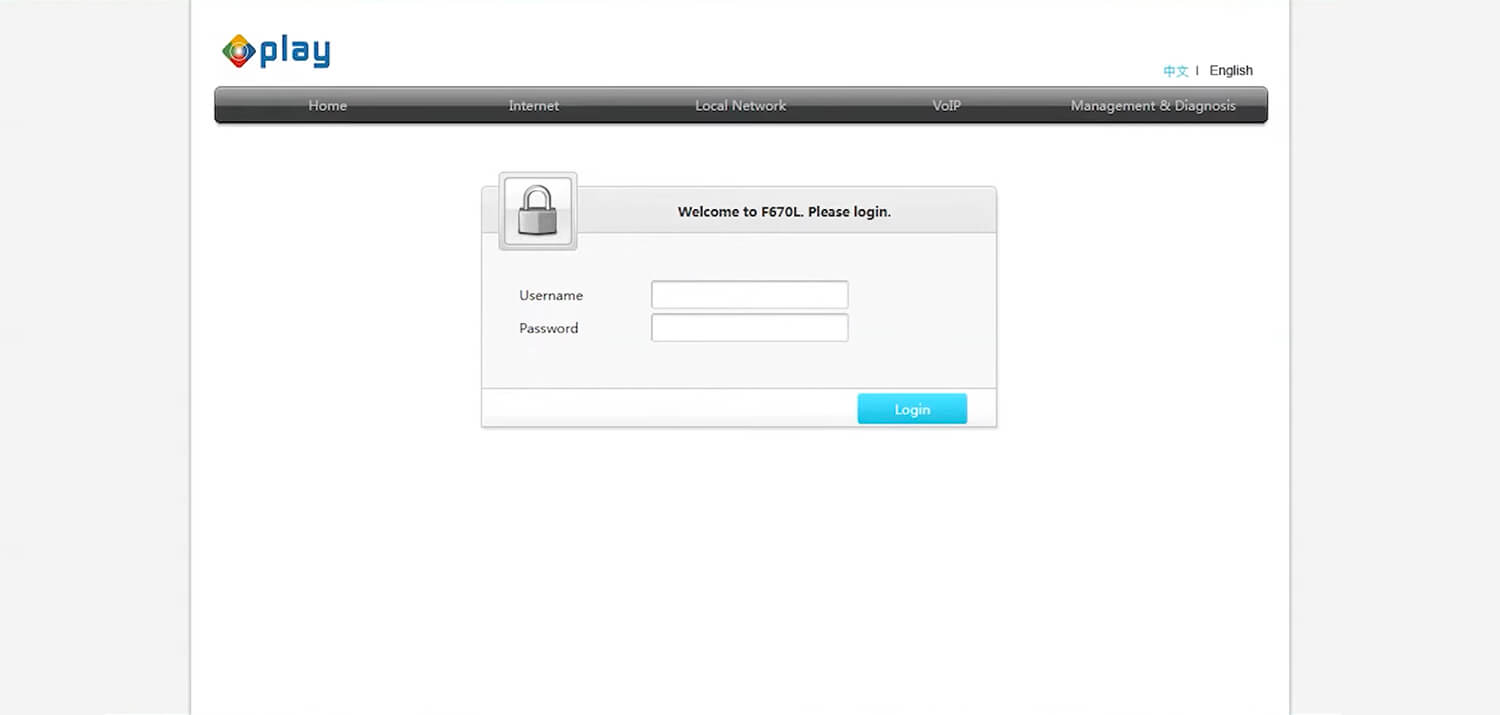The width and height of the screenshot is (1500, 715).
Task: Click the gray header strip right of welcome text
Action: click(x=943, y=211)
